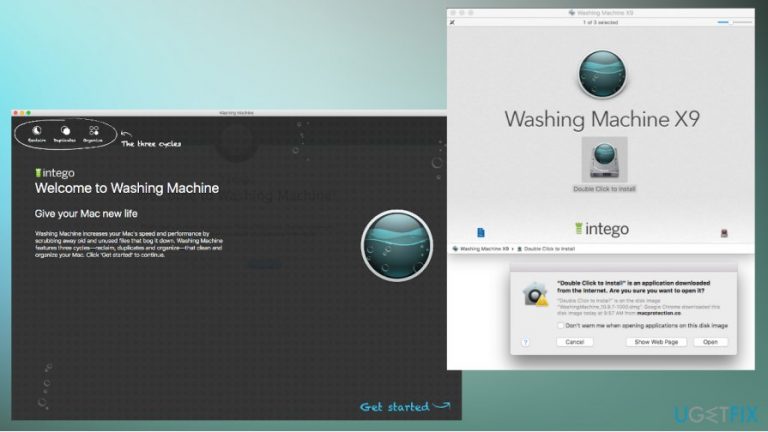Select the small red icon right of intego logo
The width and height of the screenshot is (768, 432).
point(724,233)
